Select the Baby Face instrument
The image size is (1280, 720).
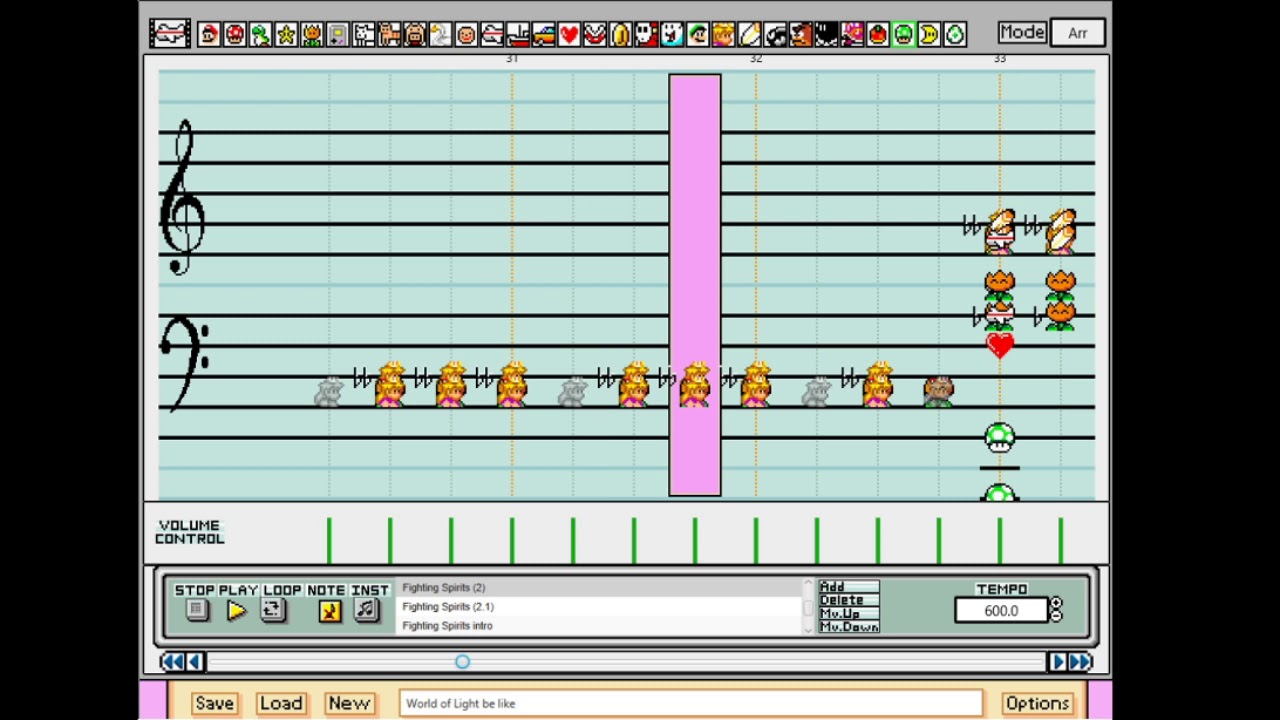[x=467, y=35]
